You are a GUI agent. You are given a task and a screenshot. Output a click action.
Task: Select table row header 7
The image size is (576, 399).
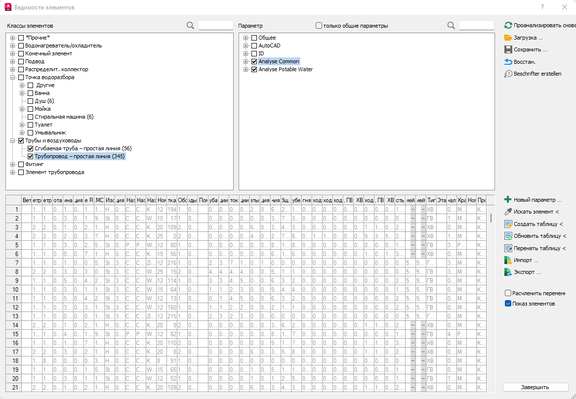tap(14, 263)
